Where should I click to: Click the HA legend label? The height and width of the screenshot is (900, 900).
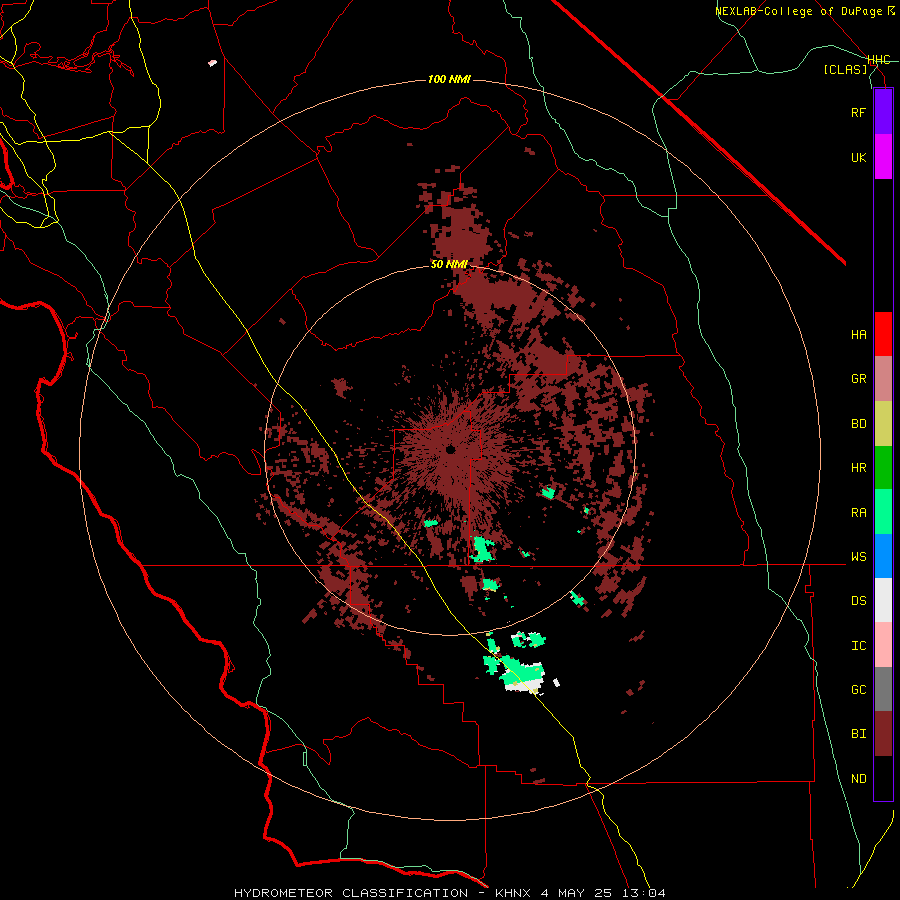(x=858, y=335)
